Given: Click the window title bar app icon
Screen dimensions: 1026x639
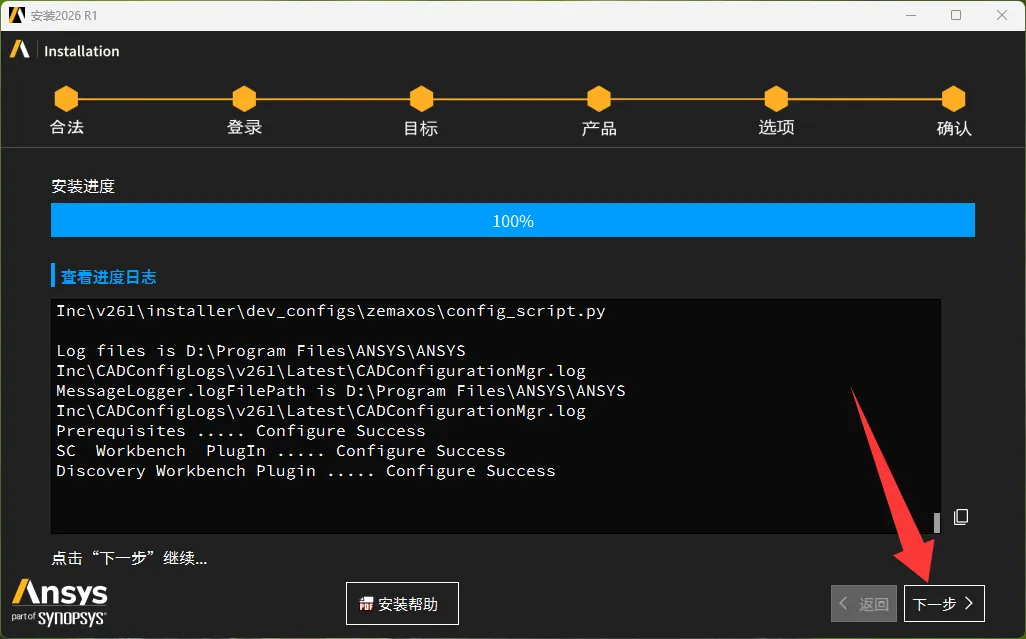Looking at the screenshot, I should (16, 15).
